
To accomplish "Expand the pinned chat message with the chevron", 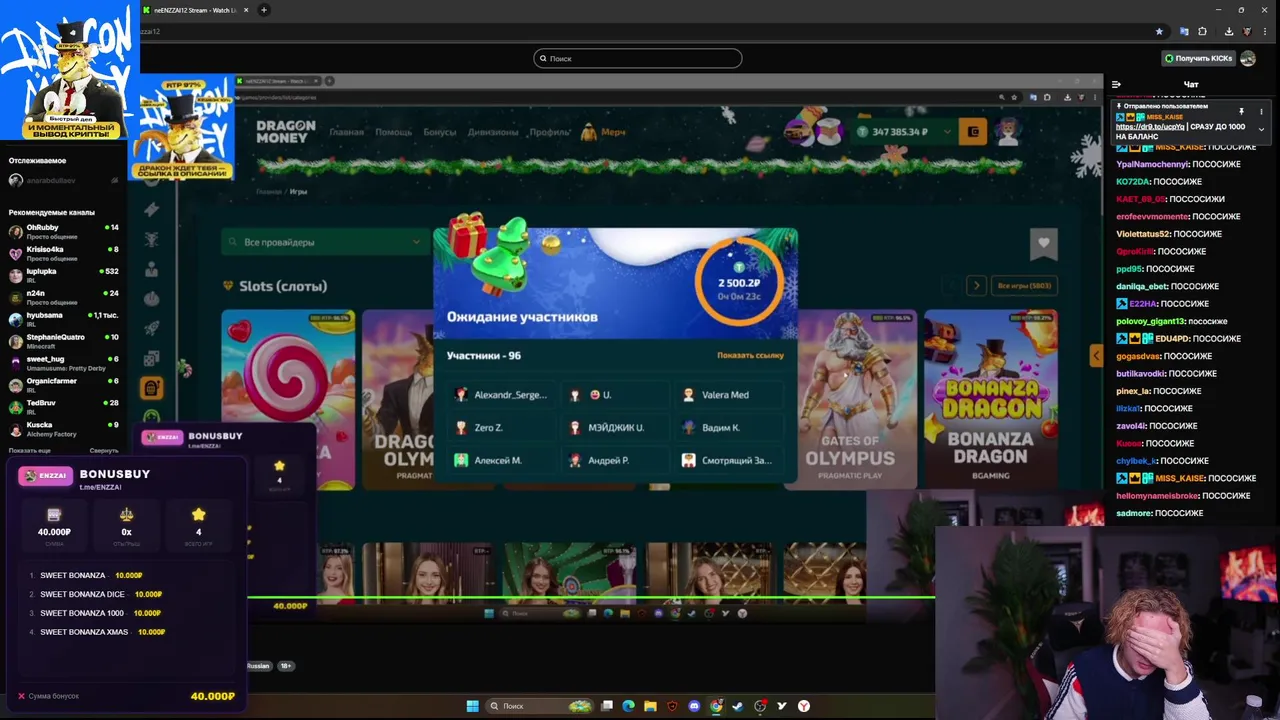I will tap(1261, 129).
